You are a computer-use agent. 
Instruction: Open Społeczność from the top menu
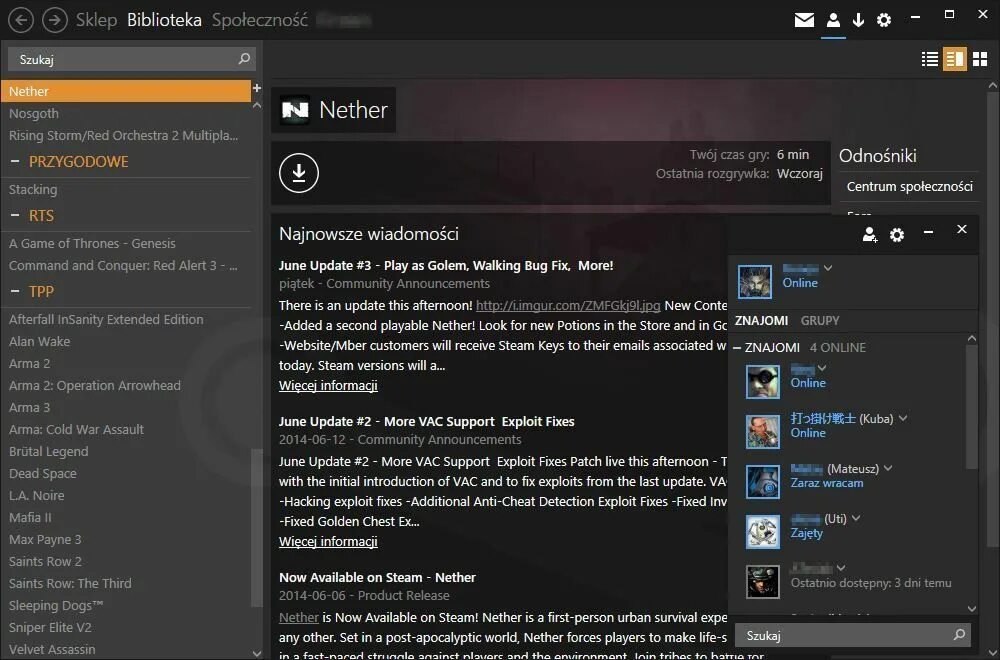tap(254, 19)
